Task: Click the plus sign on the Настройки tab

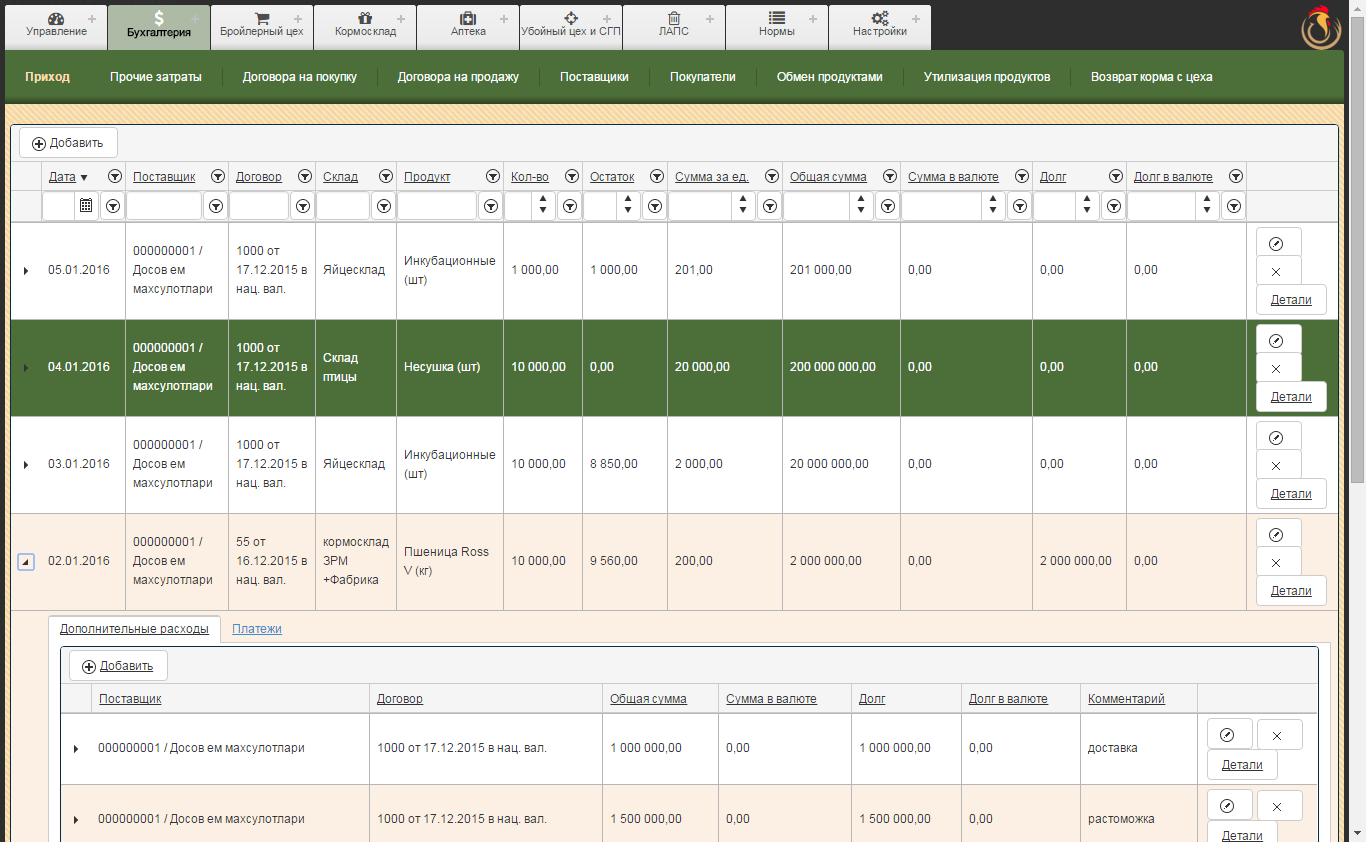Action: tap(915, 19)
